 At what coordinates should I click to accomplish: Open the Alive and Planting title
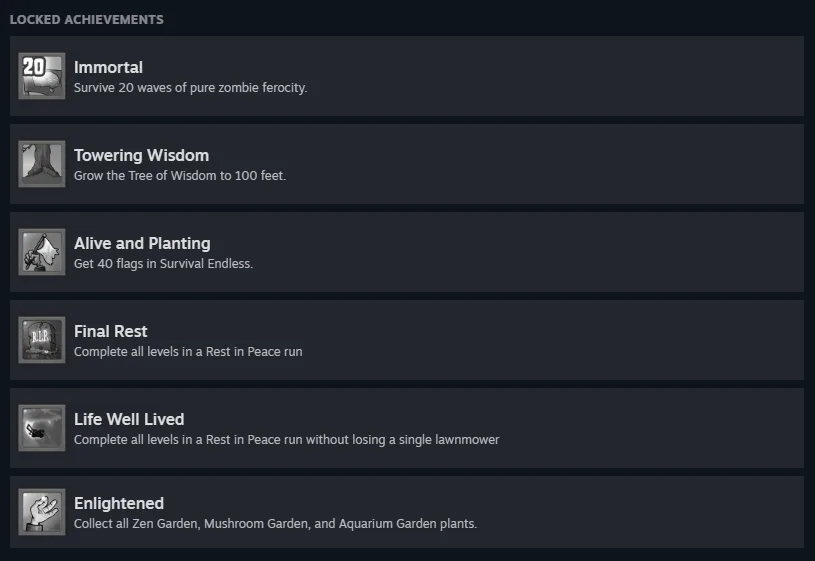click(x=142, y=243)
